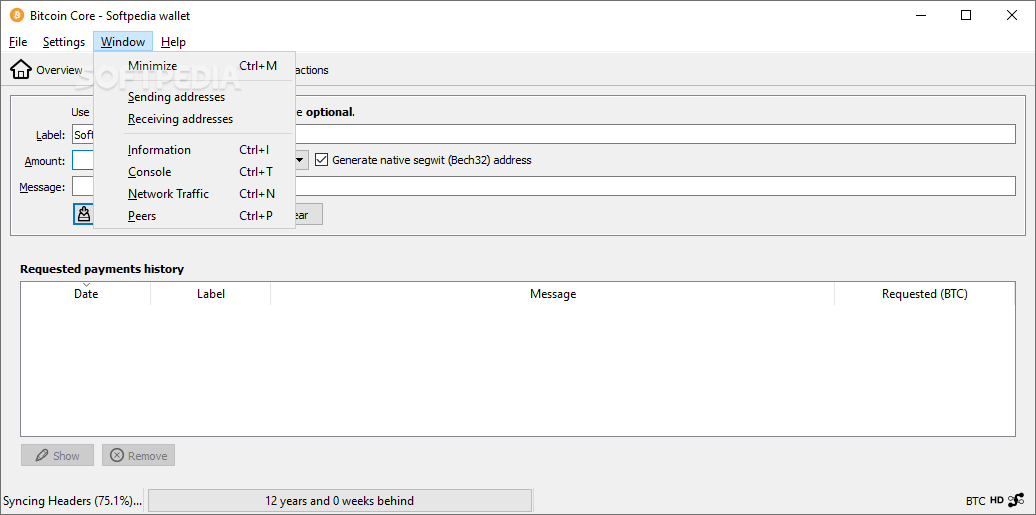This screenshot has height=515, width=1036.
Task: Click the Clear button beside the menu
Action: [309, 215]
